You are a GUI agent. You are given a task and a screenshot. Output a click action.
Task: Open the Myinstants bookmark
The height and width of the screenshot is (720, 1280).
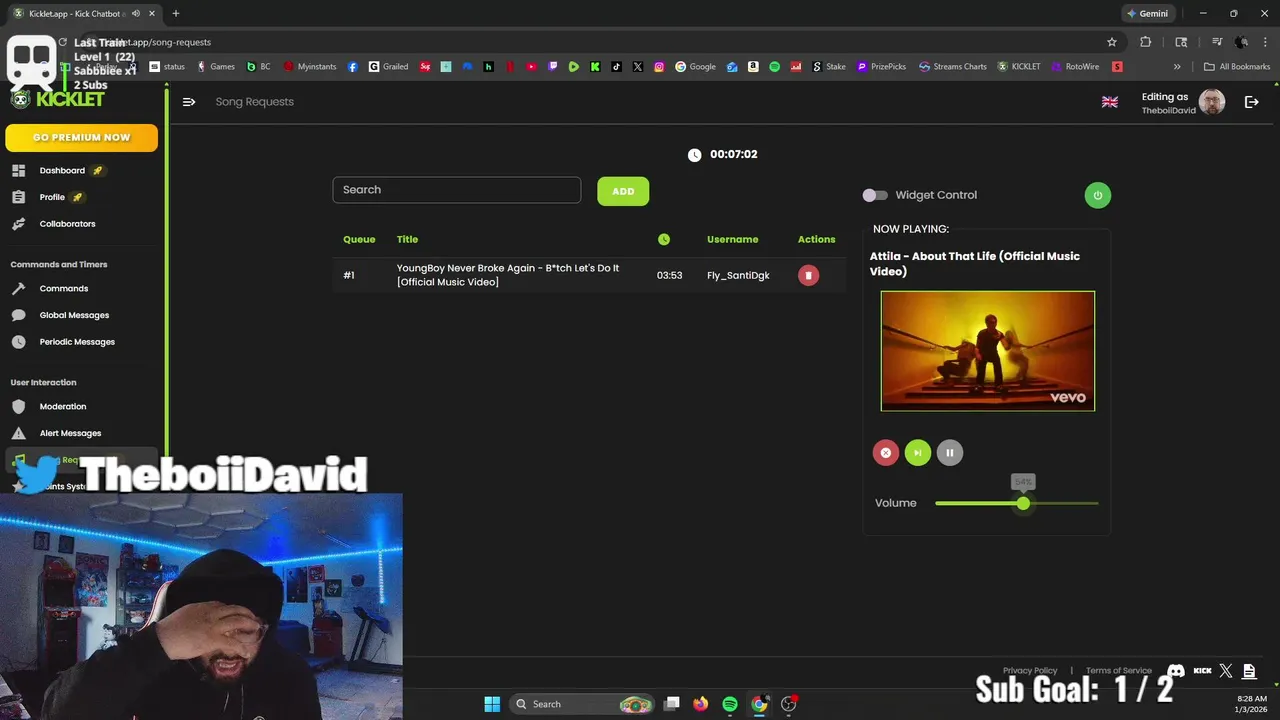coord(310,67)
